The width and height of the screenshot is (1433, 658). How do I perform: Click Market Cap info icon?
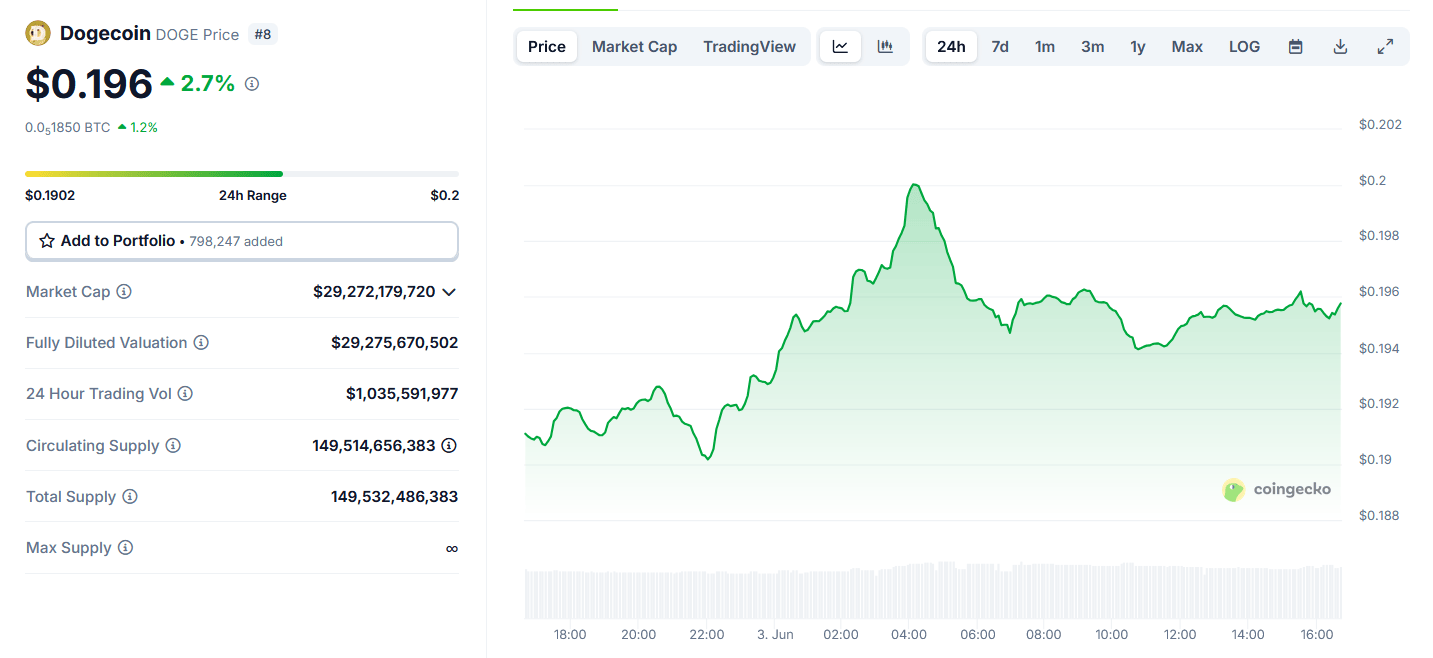(x=124, y=292)
